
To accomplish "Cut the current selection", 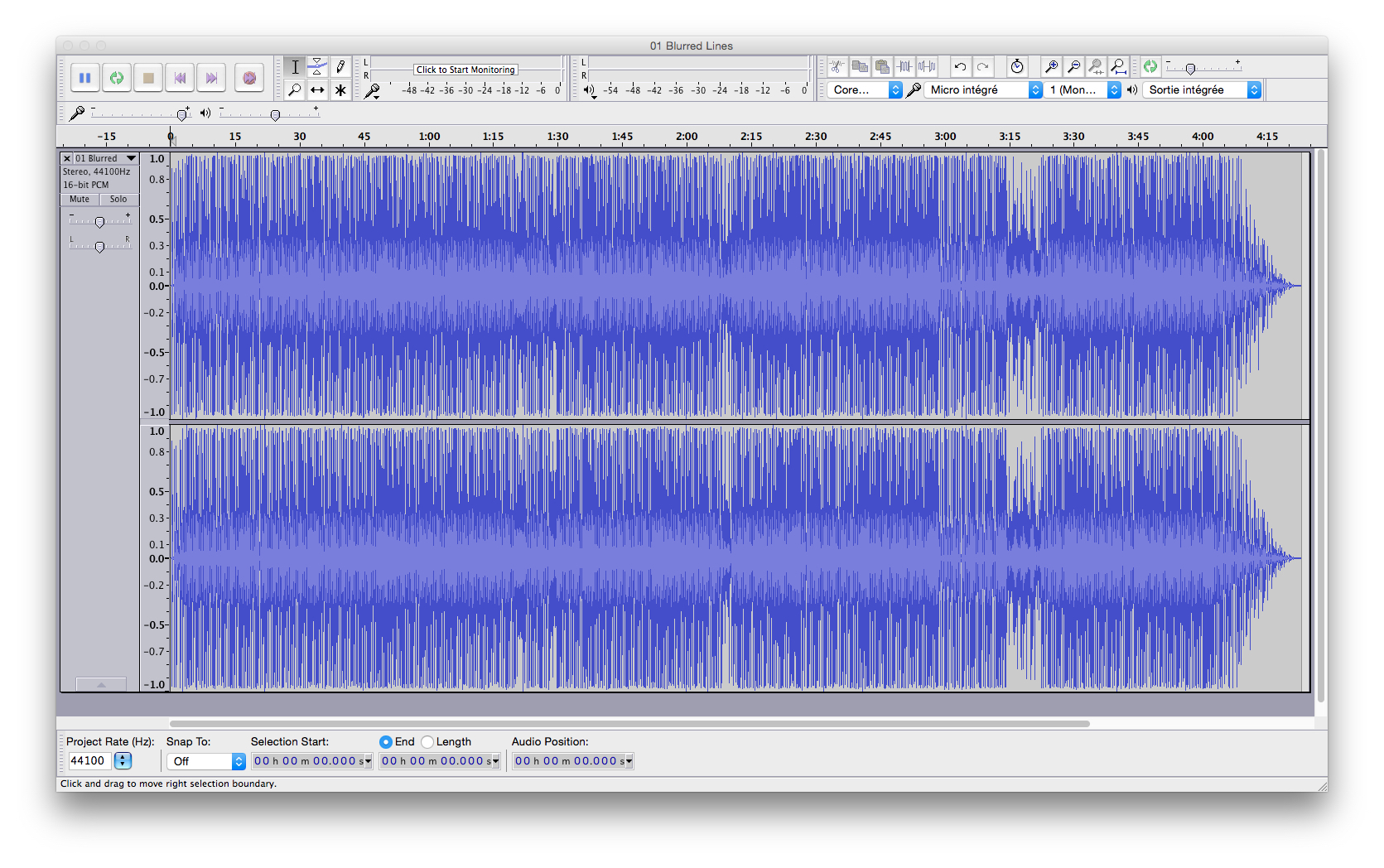I will (x=837, y=66).
